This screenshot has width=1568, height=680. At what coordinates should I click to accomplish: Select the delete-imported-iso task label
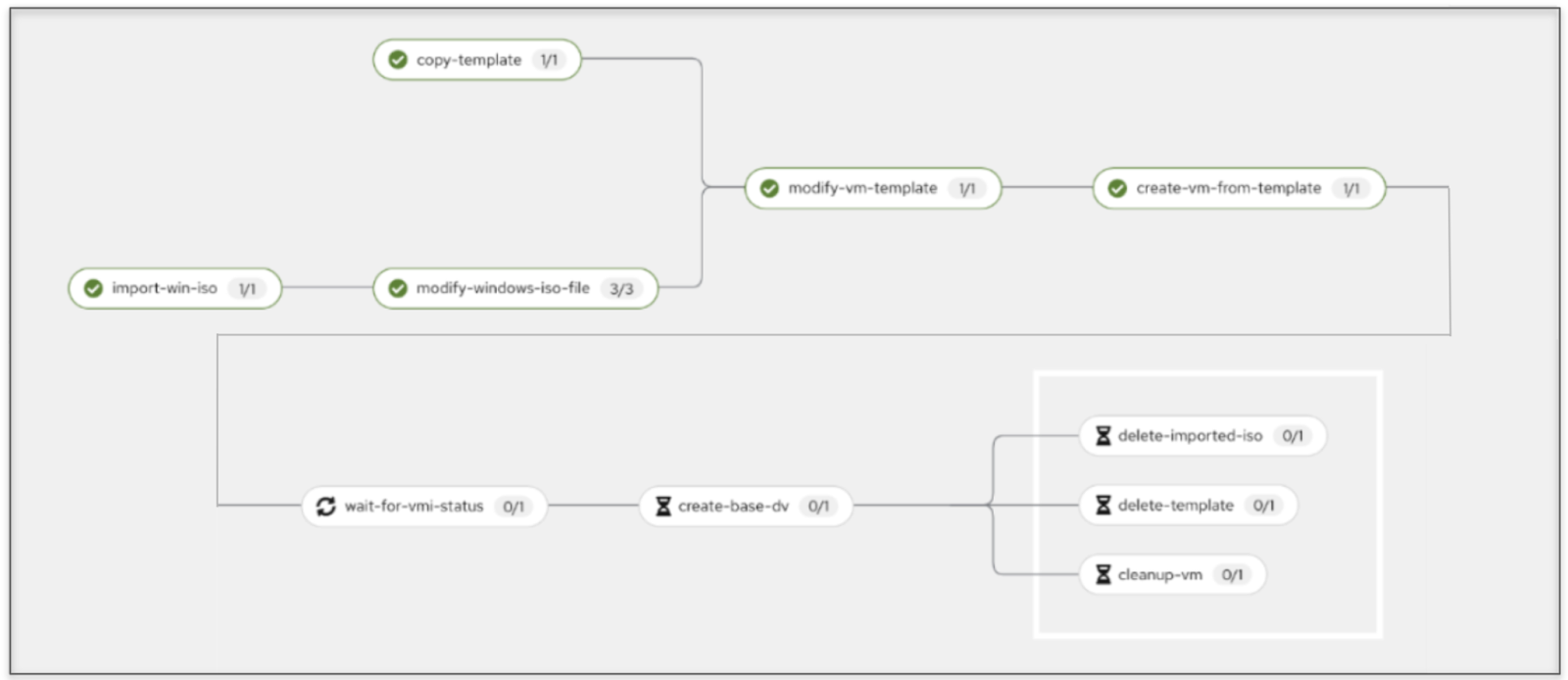(x=1190, y=436)
